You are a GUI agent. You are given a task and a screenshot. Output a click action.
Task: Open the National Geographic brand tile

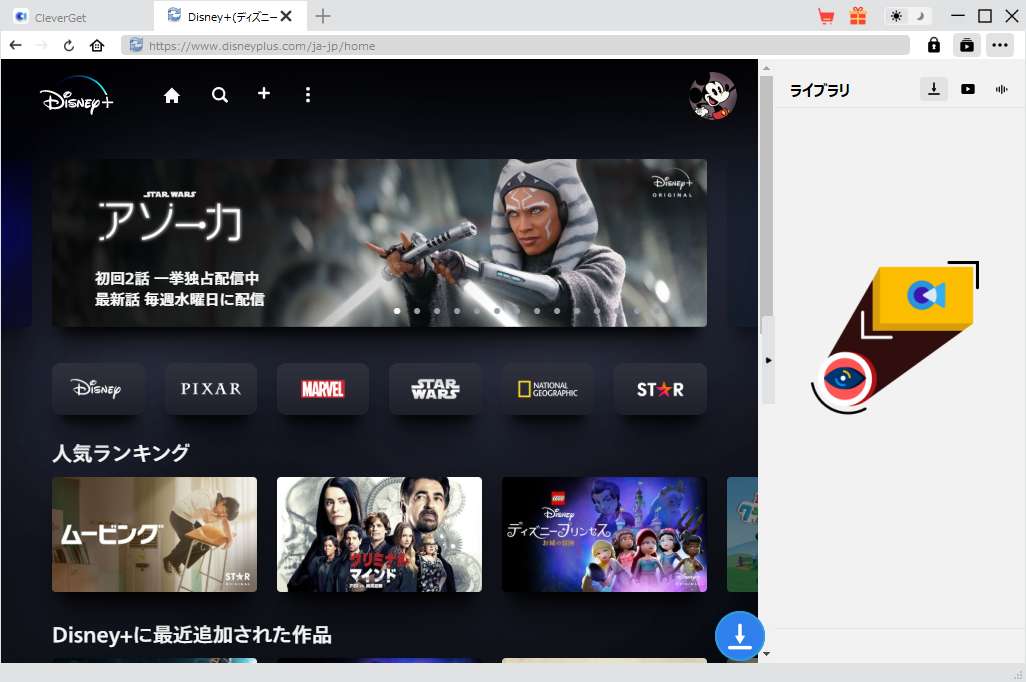tap(548, 389)
